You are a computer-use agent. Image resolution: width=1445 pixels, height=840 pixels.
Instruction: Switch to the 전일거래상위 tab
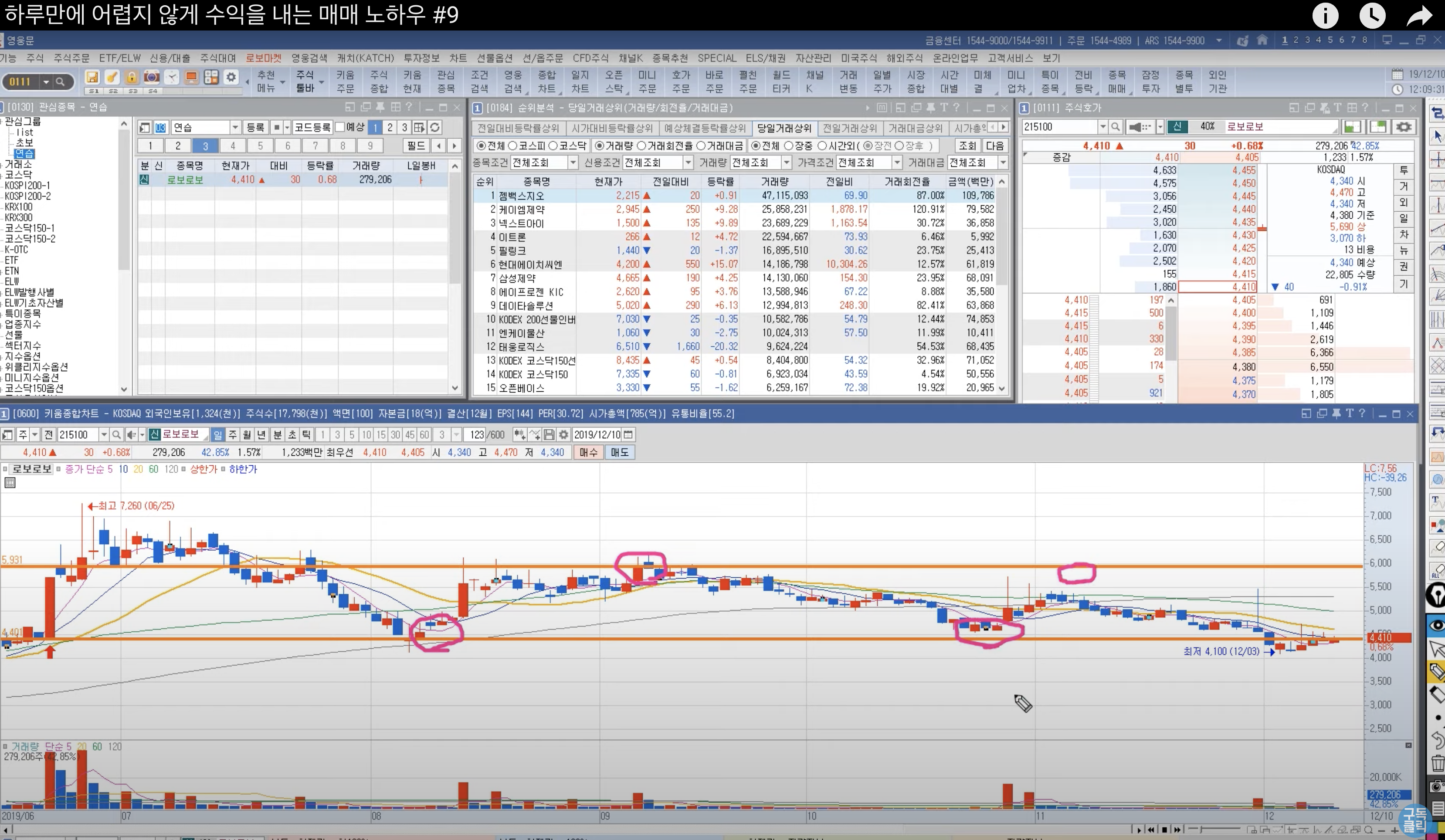[850, 128]
